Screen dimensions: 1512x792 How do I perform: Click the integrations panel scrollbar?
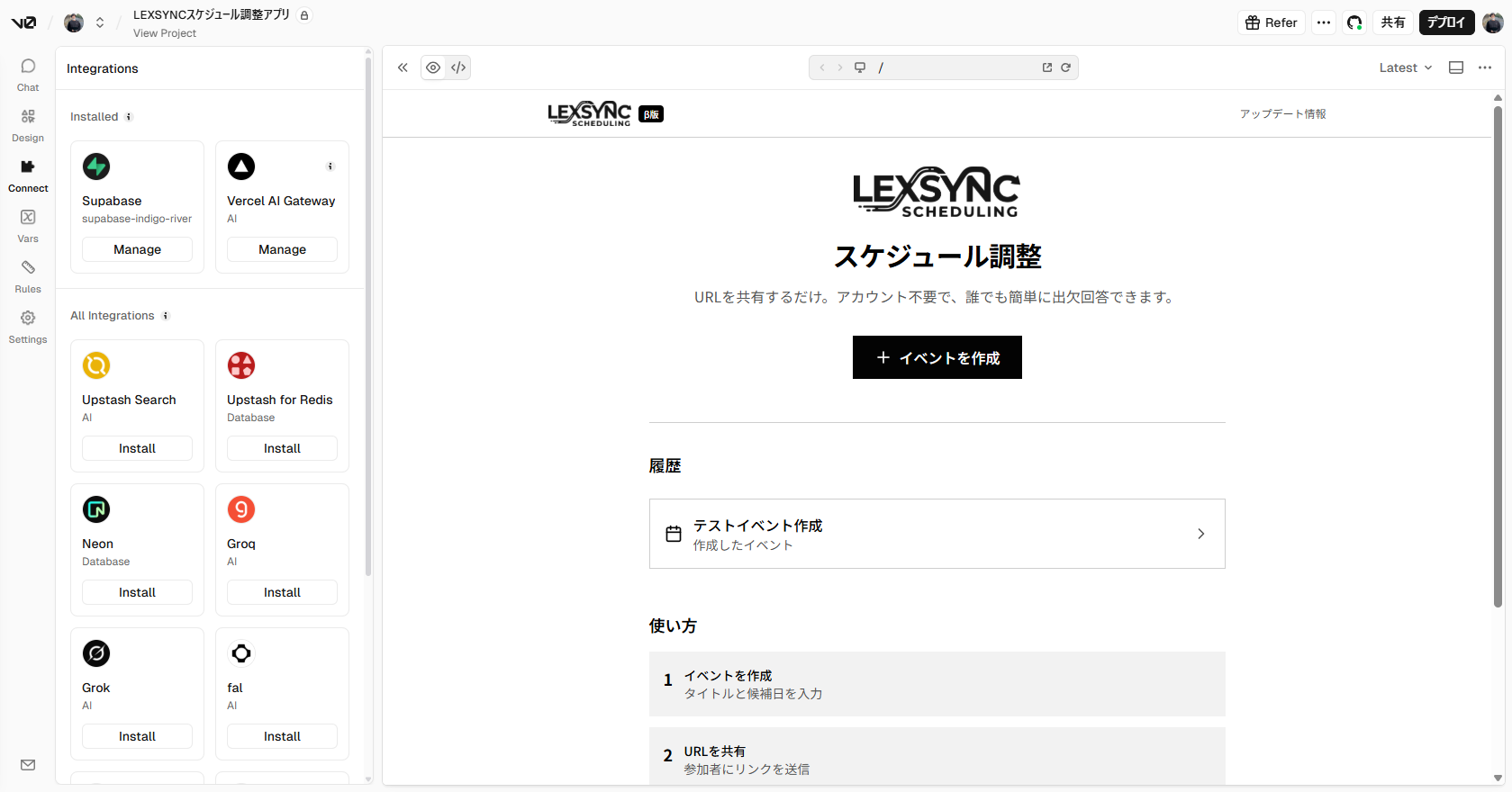point(368,315)
